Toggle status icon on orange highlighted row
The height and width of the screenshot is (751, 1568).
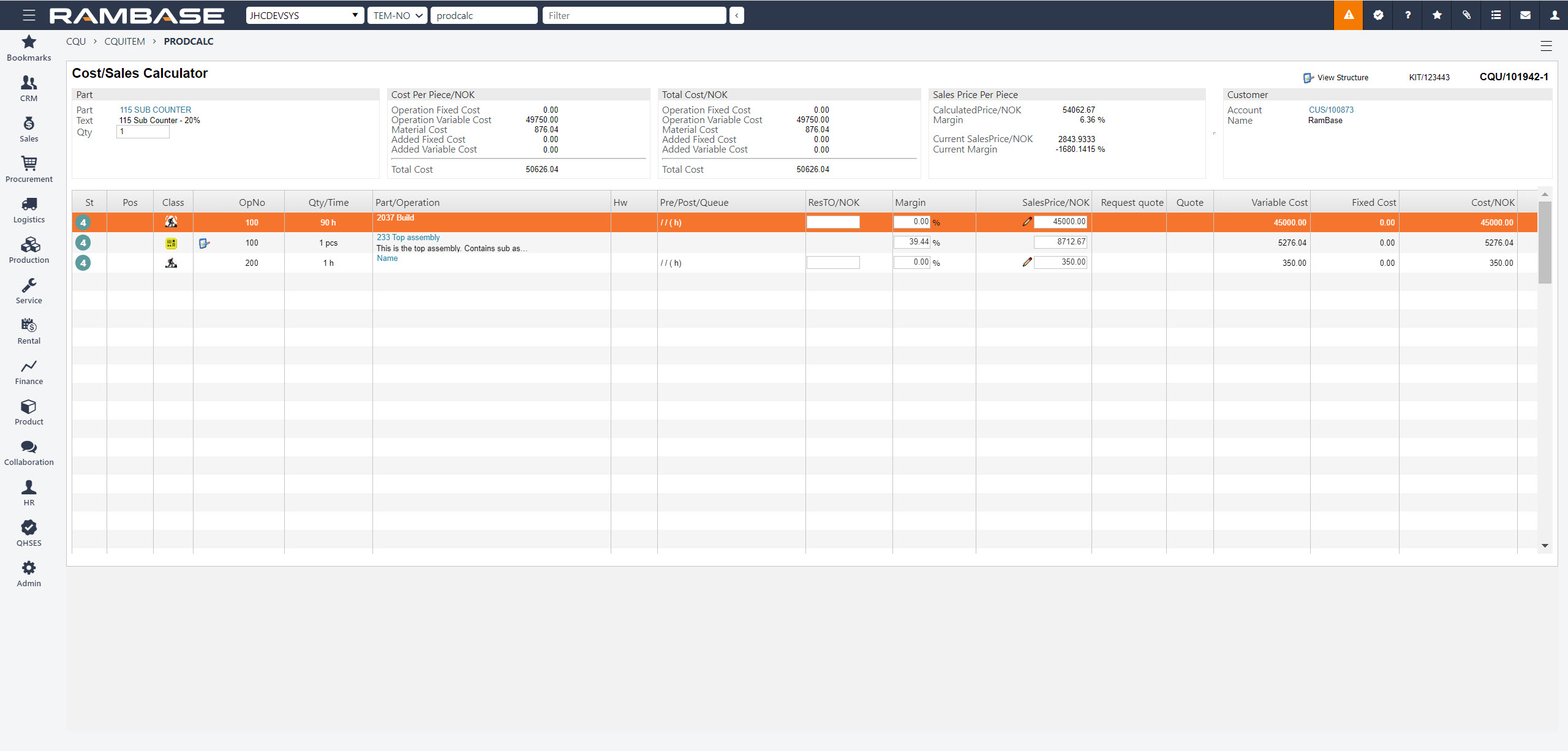(85, 222)
